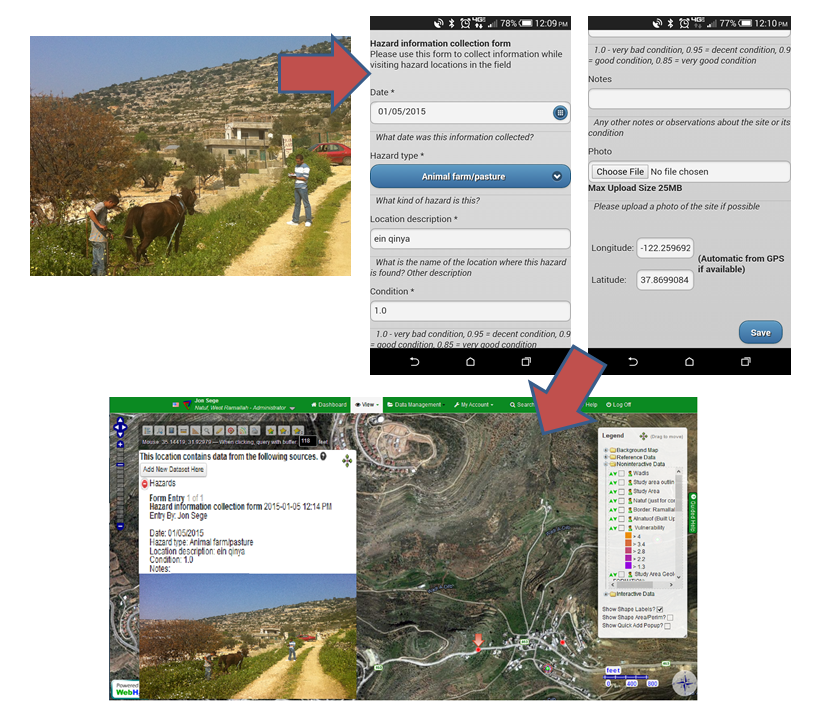Toggle the Wadis layer checkbox
This screenshot has height=714, width=827.
click(621, 474)
